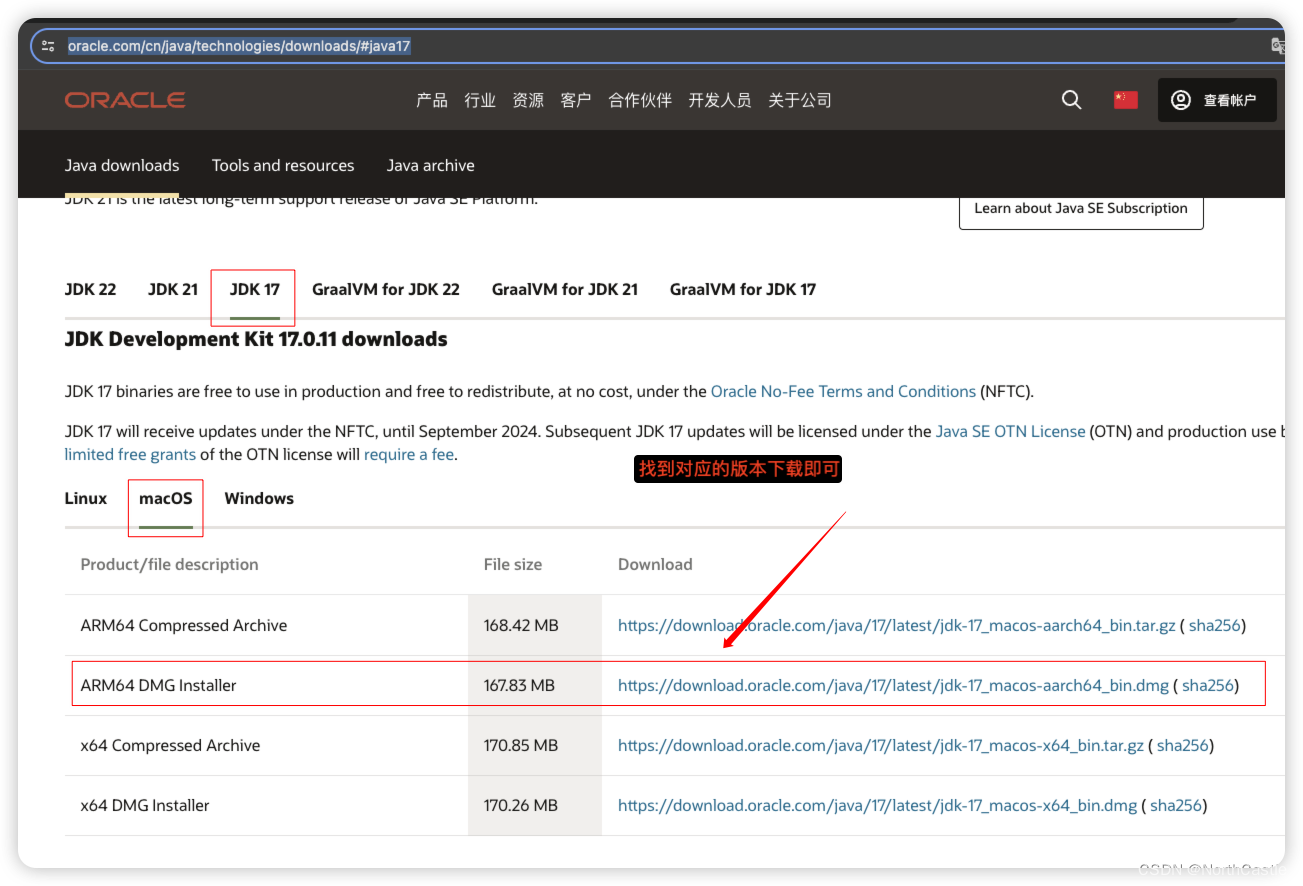Screen dimensions: 1303x886
Task: Click the limited free grants link
Action: point(130,454)
